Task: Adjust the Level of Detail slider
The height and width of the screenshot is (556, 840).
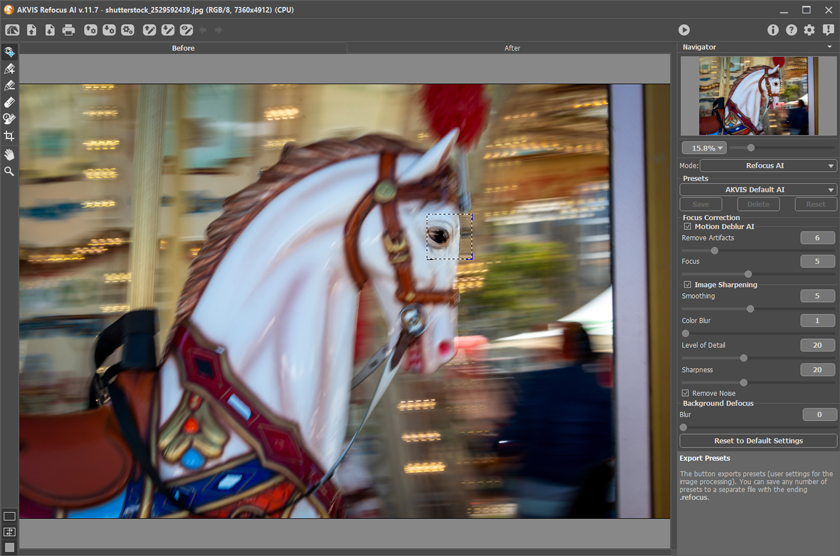Action: (744, 358)
